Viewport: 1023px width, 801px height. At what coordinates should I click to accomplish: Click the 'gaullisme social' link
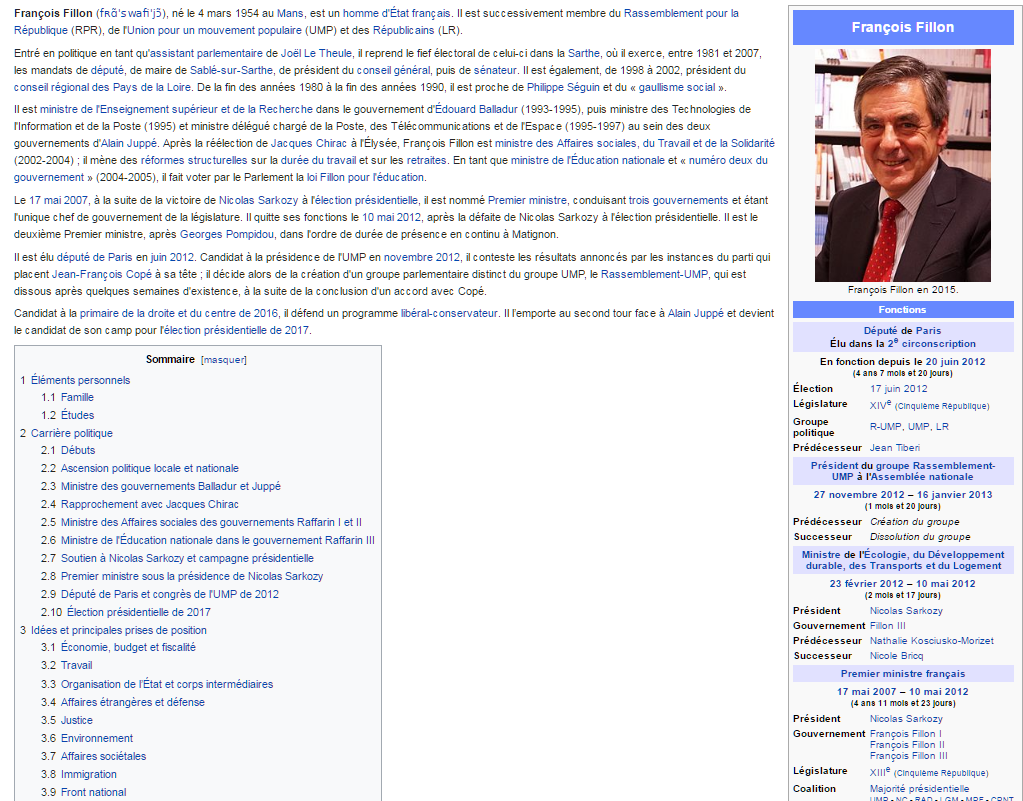point(677,87)
